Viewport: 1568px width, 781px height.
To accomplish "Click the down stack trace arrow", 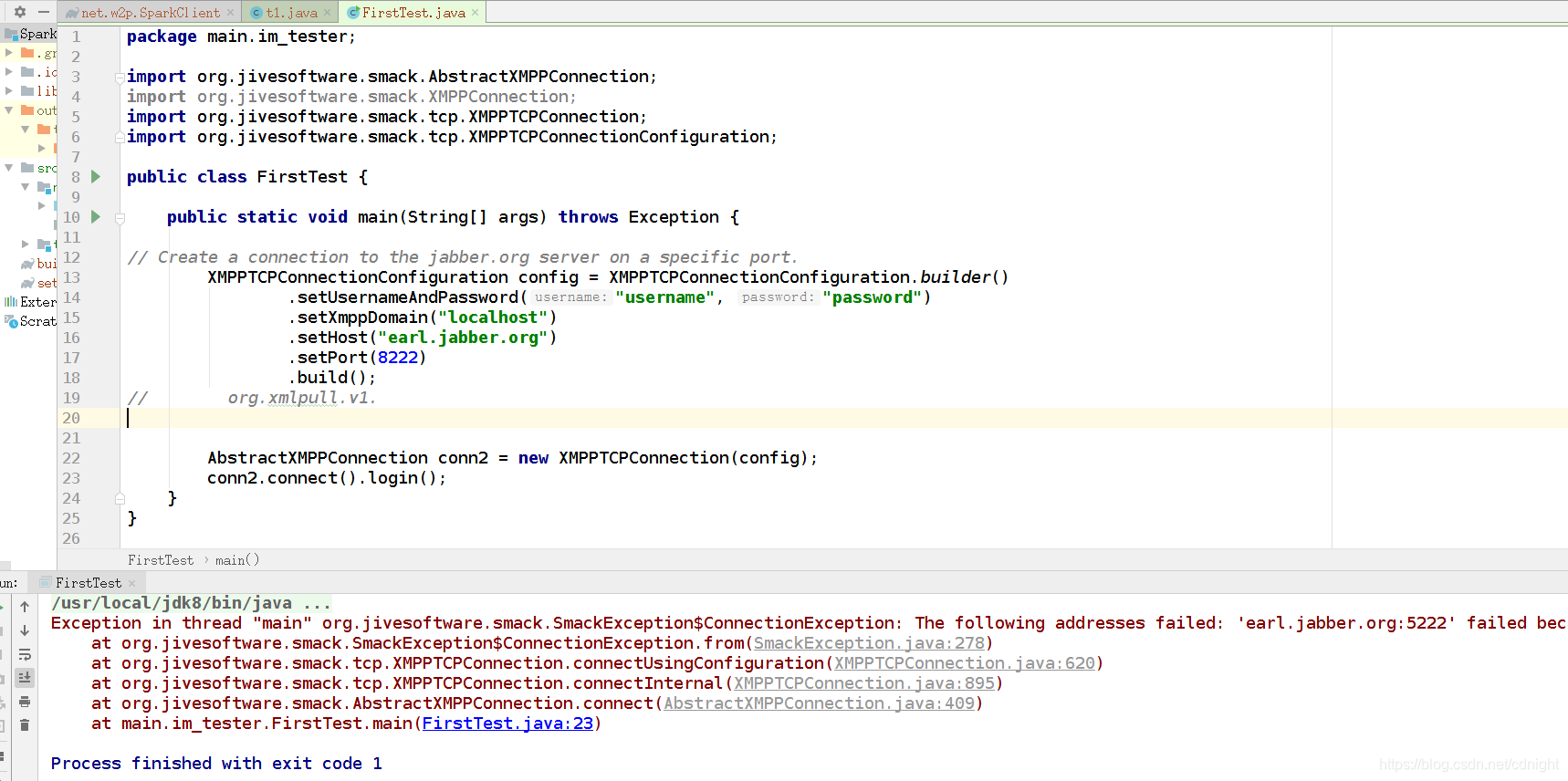I will tap(25, 630).
